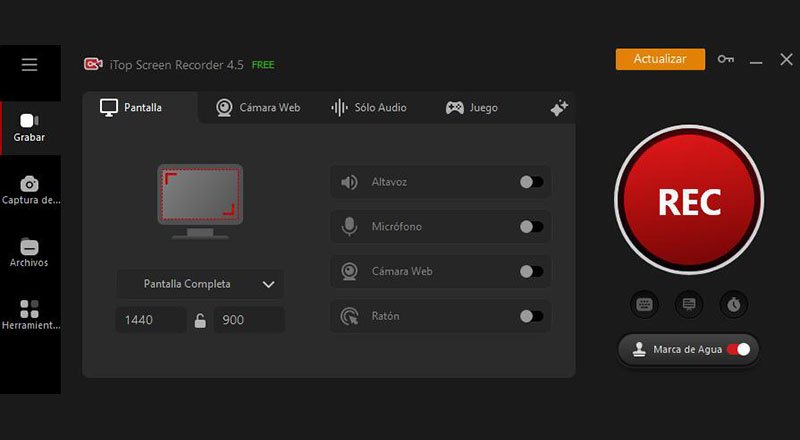Image resolution: width=800 pixels, height=440 pixels.
Task: Expand the Pantalla Completa dropdown
Action: 200,284
